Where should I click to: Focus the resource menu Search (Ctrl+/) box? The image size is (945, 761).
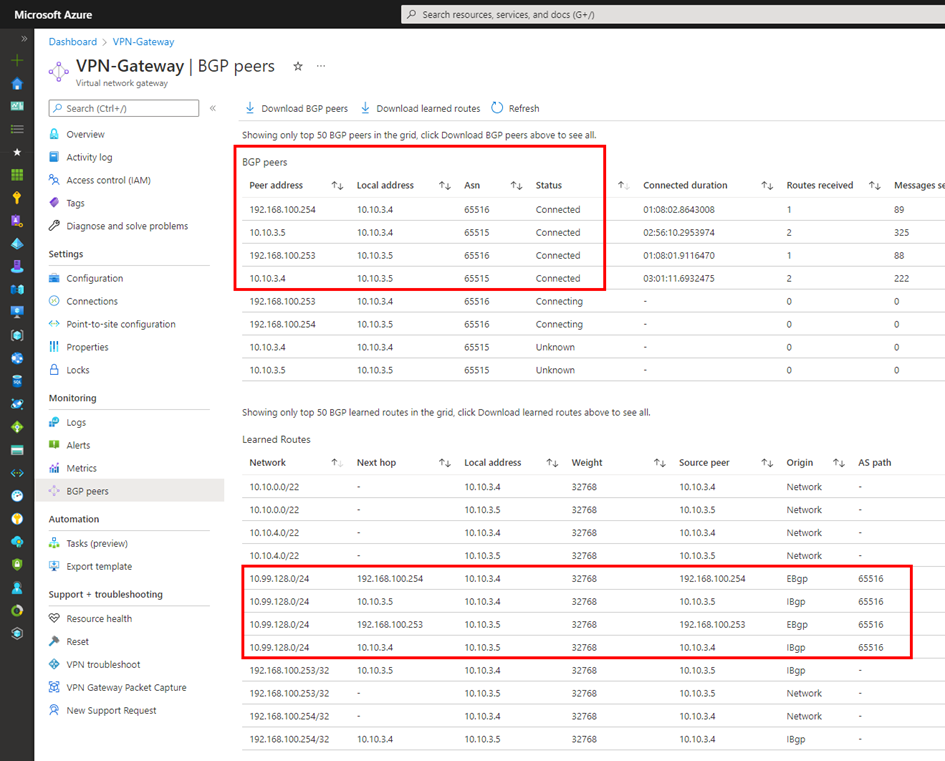point(124,108)
